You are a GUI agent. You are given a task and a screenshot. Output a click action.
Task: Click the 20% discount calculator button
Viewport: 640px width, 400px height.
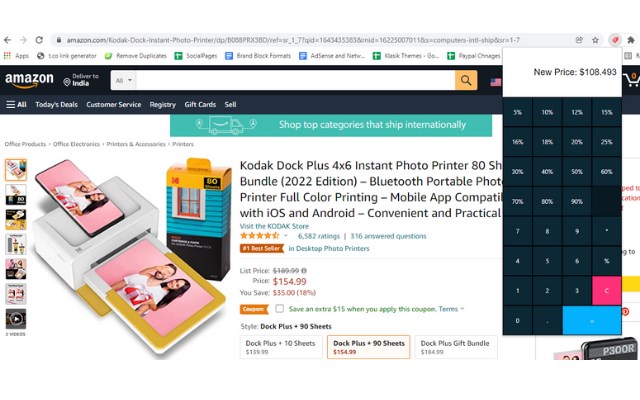coord(577,142)
